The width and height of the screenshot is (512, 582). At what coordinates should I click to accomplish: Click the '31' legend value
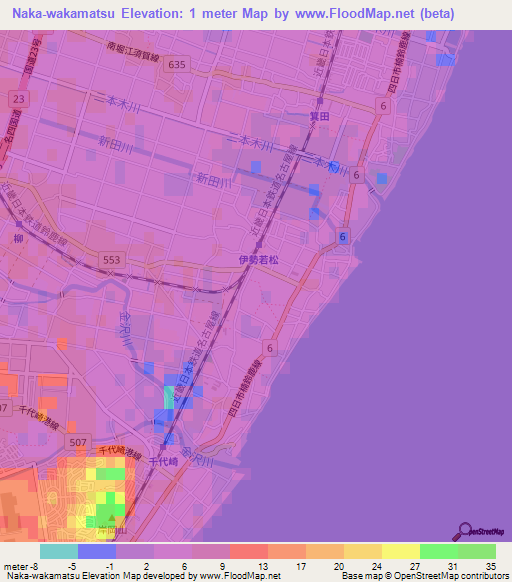tap(453, 566)
